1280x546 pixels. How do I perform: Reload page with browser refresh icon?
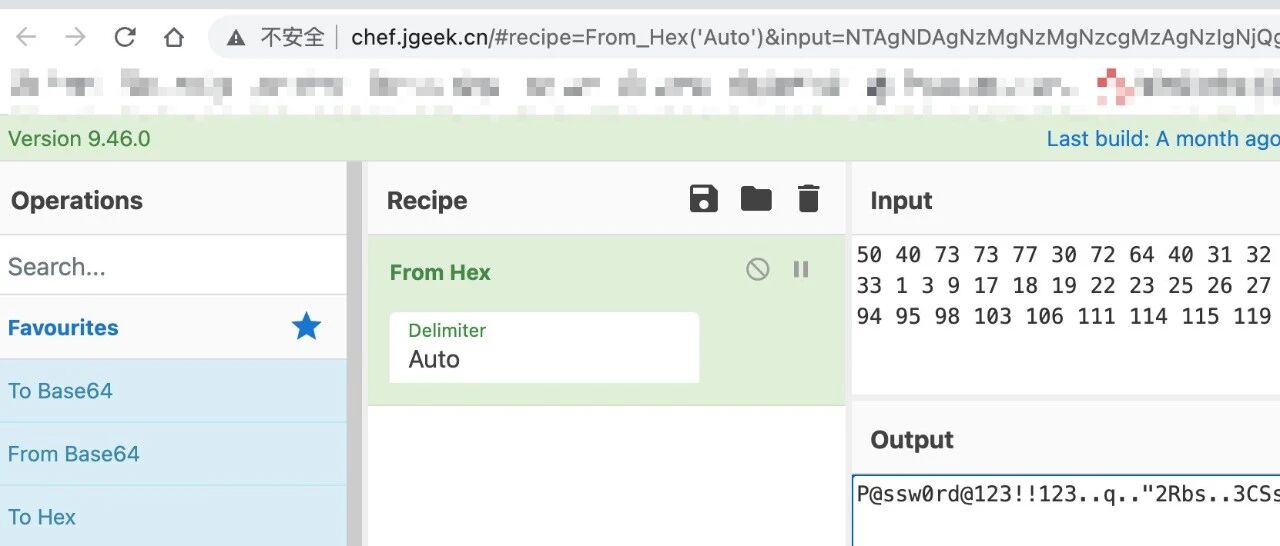point(125,38)
